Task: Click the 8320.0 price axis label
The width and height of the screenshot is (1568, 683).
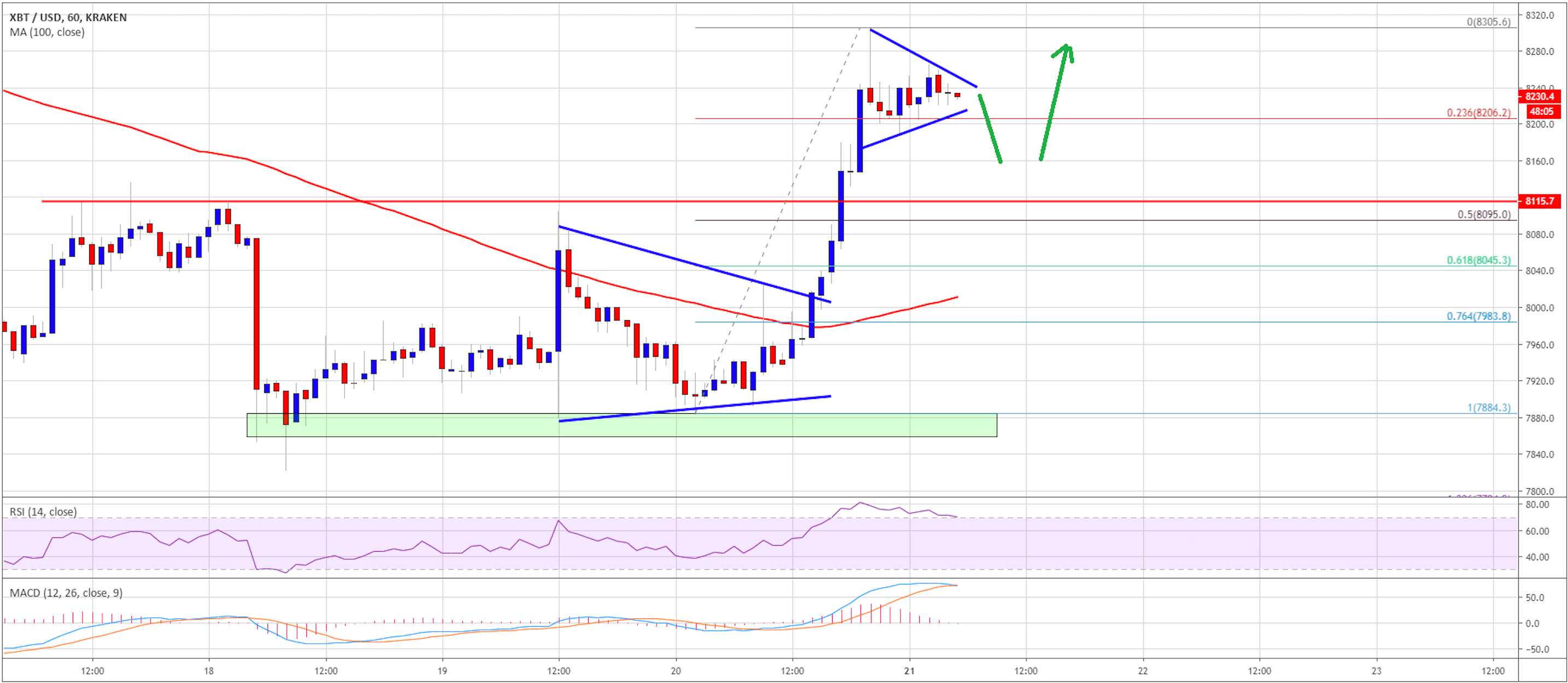Action: [1540, 15]
